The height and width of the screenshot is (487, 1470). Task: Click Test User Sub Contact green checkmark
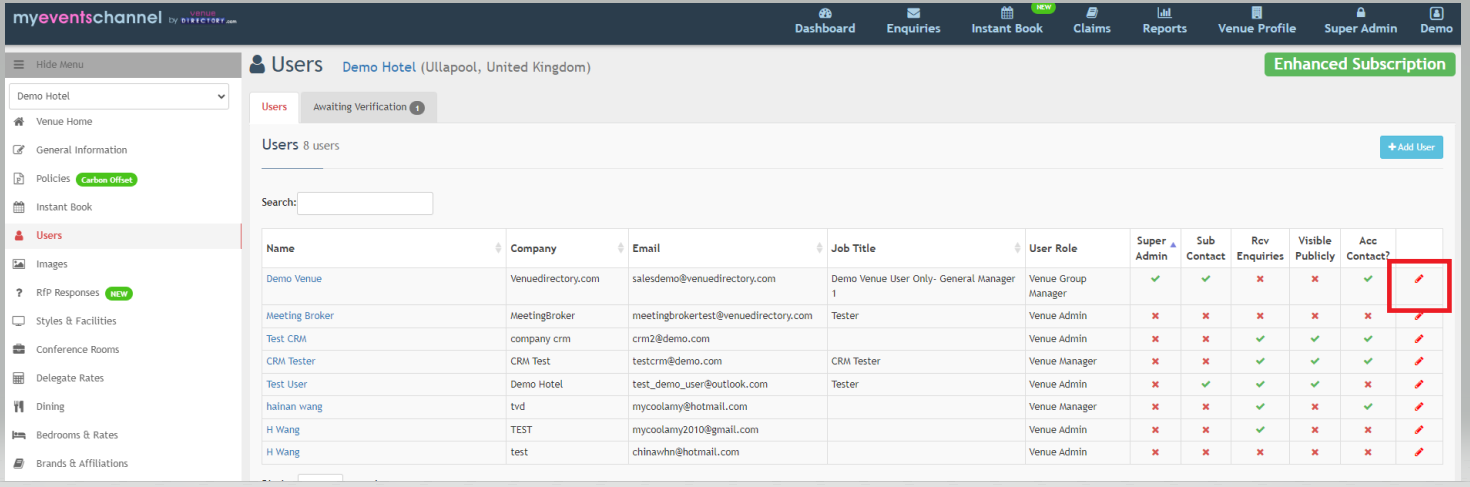(x=1206, y=384)
